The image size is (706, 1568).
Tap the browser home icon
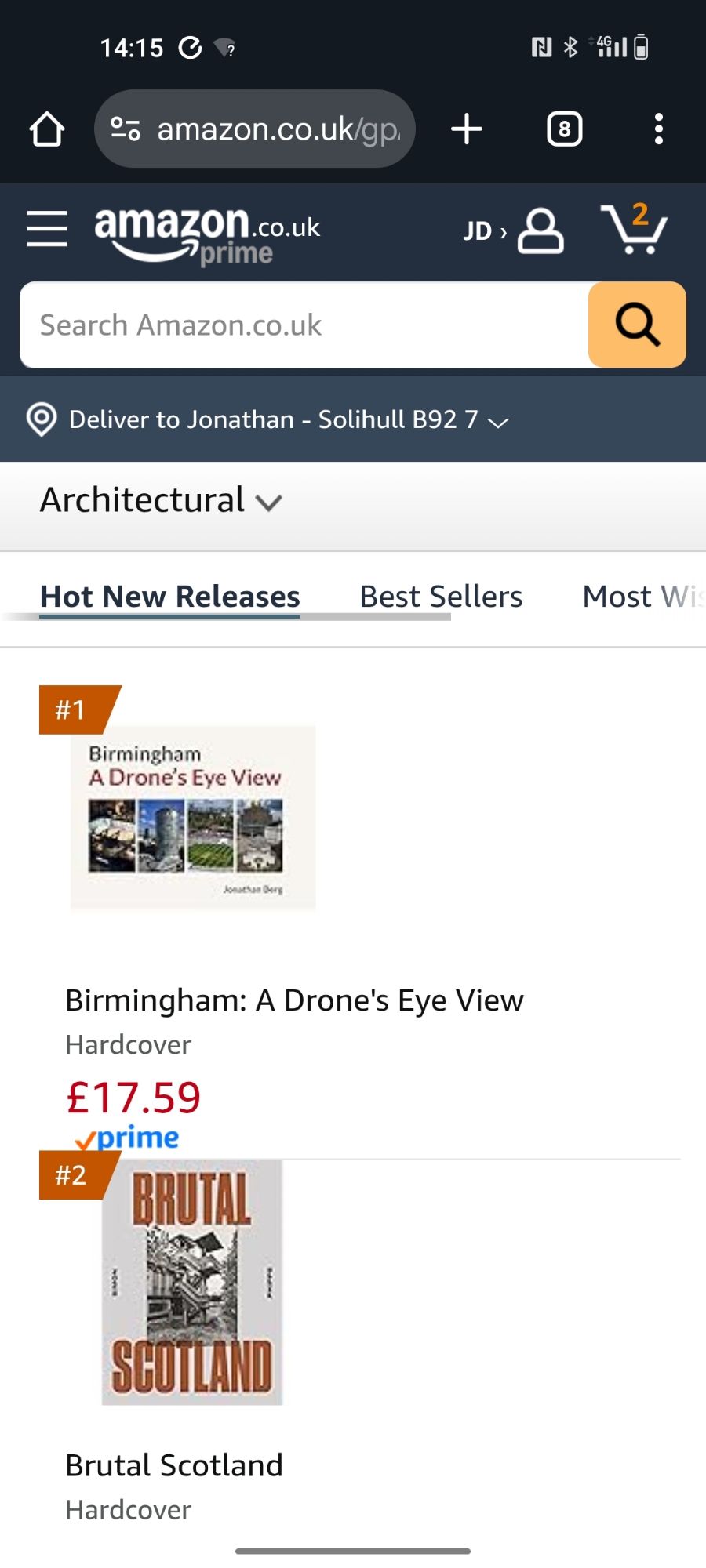[x=47, y=129]
